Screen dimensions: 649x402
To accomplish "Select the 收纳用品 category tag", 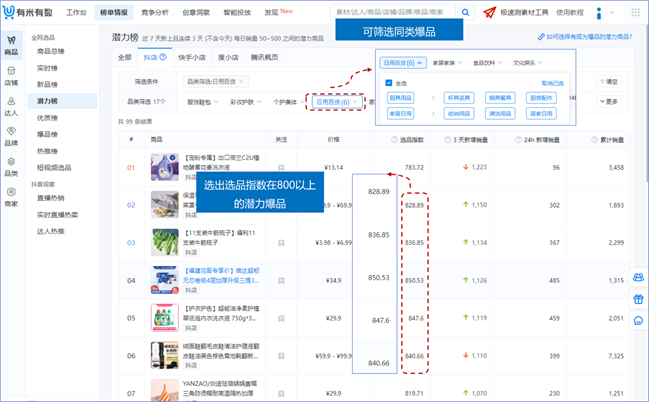I will pos(459,113).
